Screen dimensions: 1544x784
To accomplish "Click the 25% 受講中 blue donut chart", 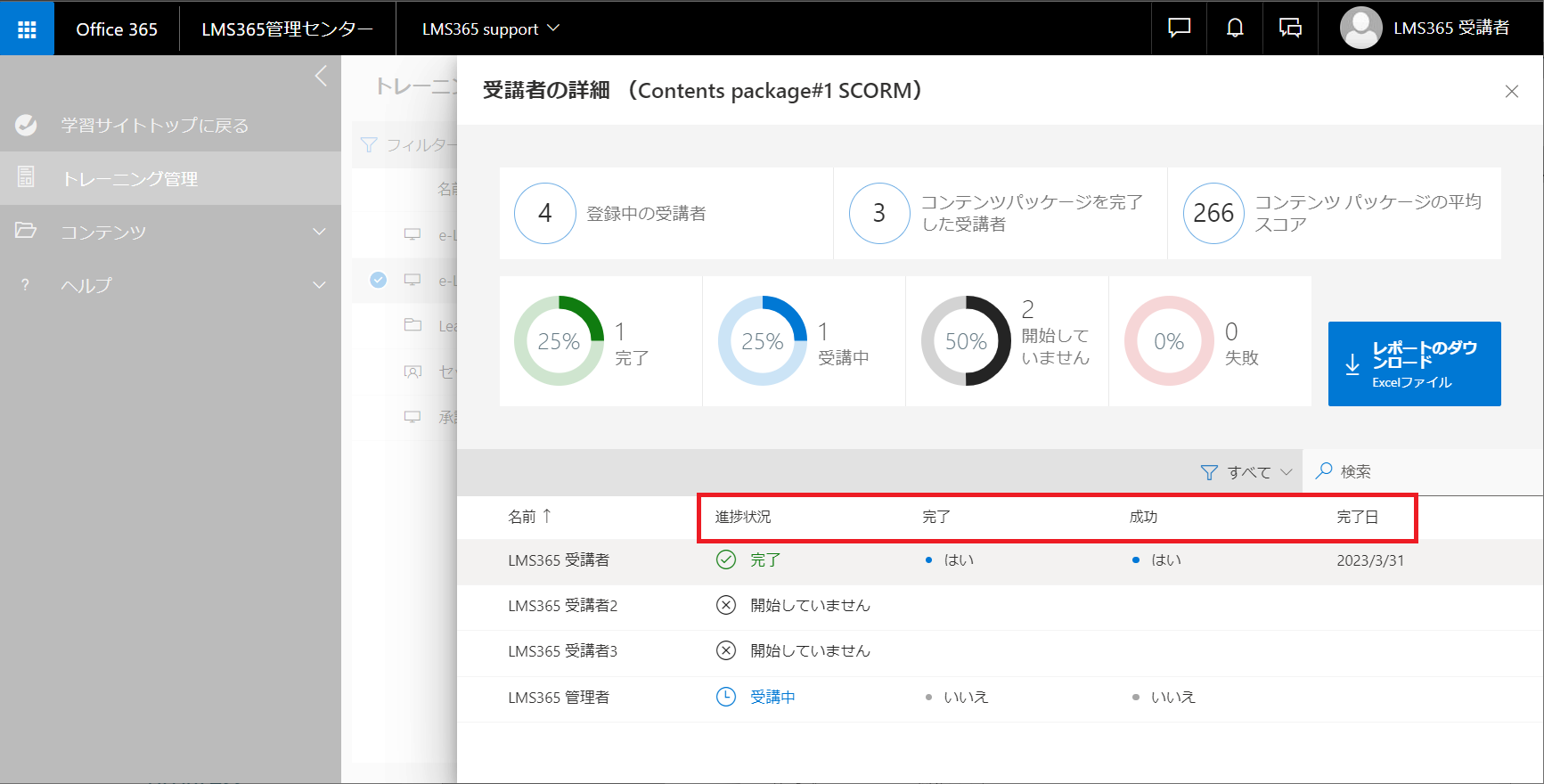I will click(763, 340).
